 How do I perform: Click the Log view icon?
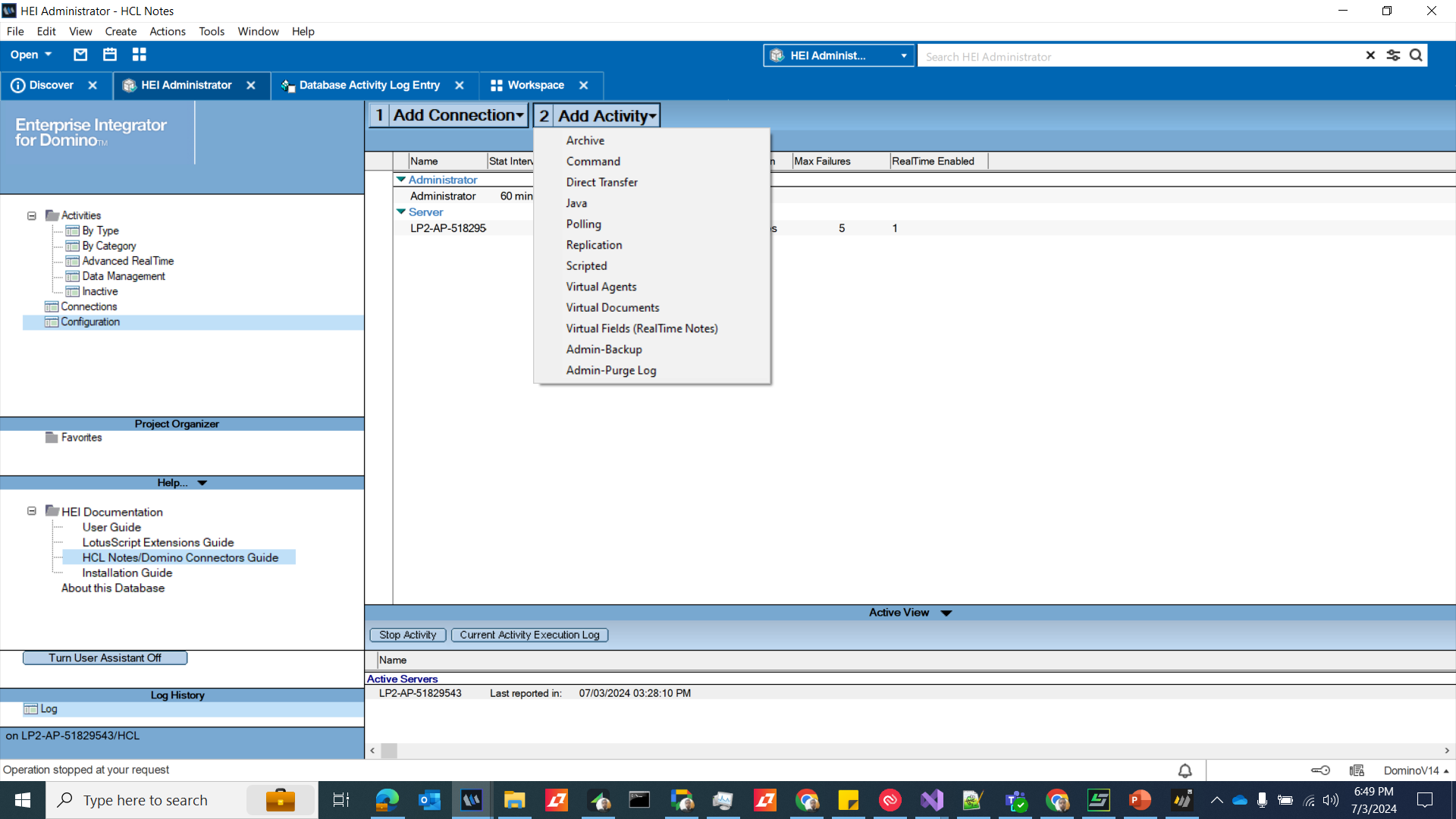pyautogui.click(x=31, y=709)
